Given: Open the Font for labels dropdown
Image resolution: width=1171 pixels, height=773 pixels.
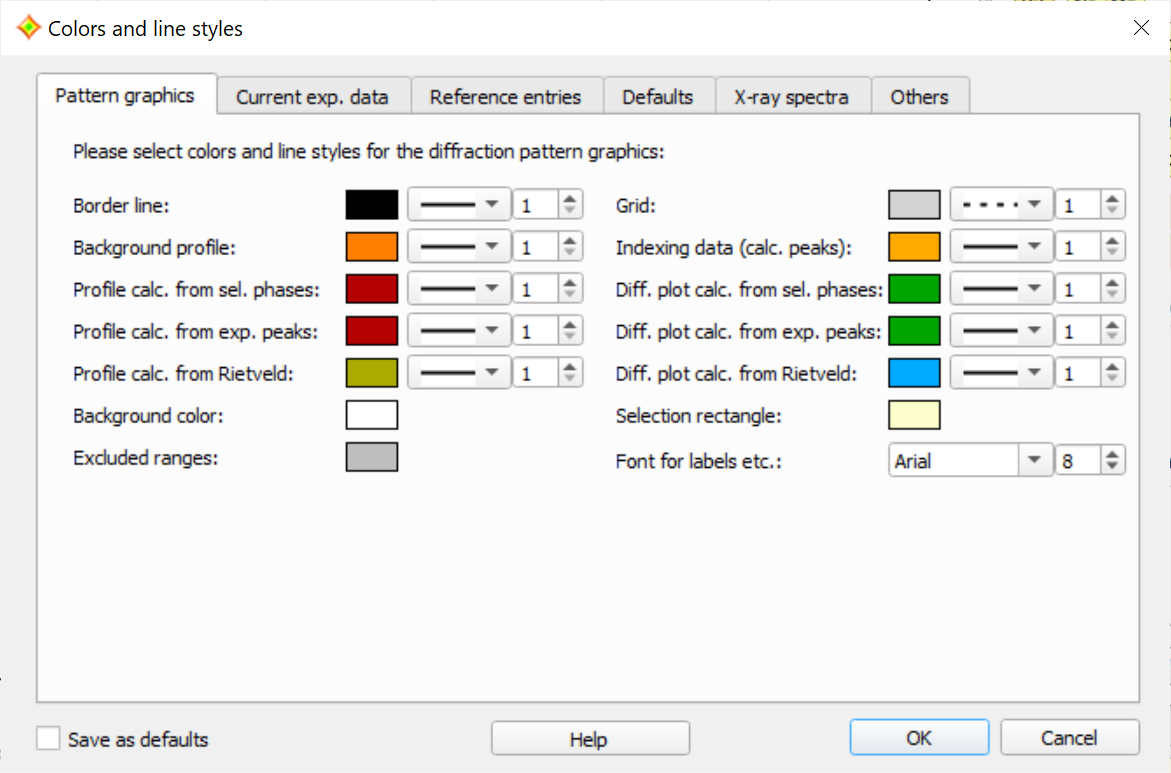Looking at the screenshot, I should (969, 461).
